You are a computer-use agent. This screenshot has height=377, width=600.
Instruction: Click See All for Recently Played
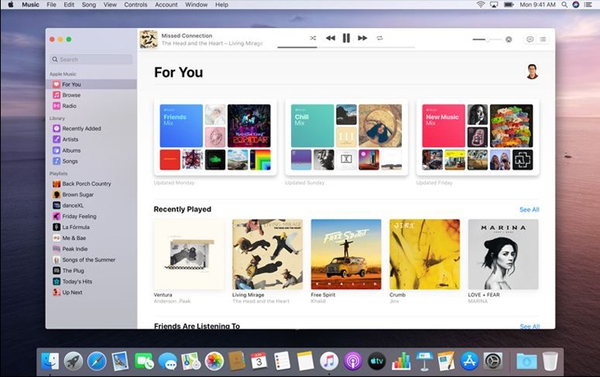pyautogui.click(x=529, y=210)
